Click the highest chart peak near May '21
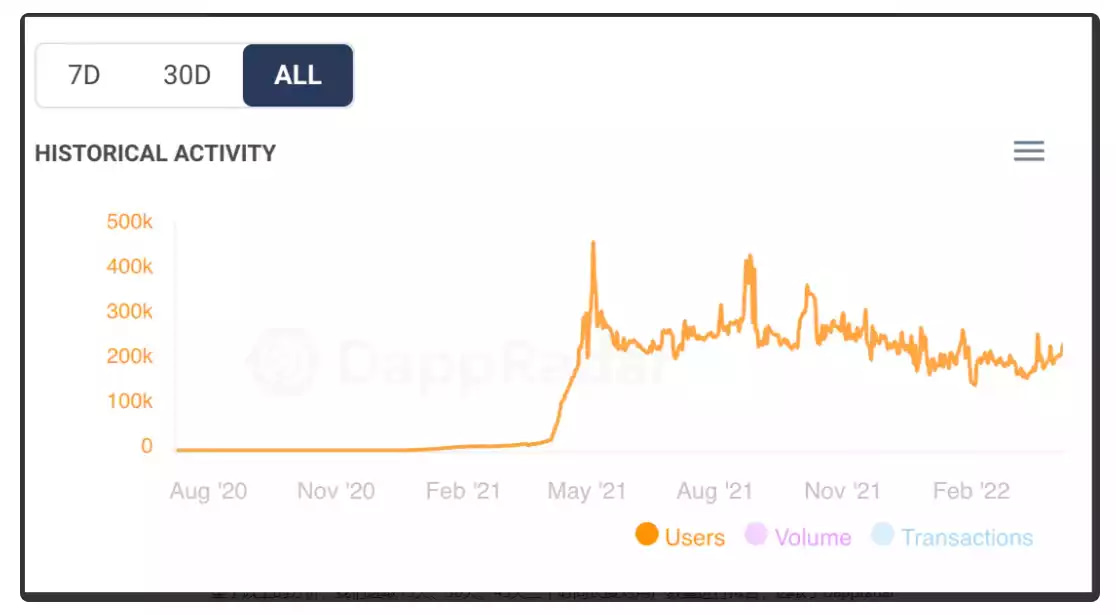Screen dimensions: 1116x615 593,243
